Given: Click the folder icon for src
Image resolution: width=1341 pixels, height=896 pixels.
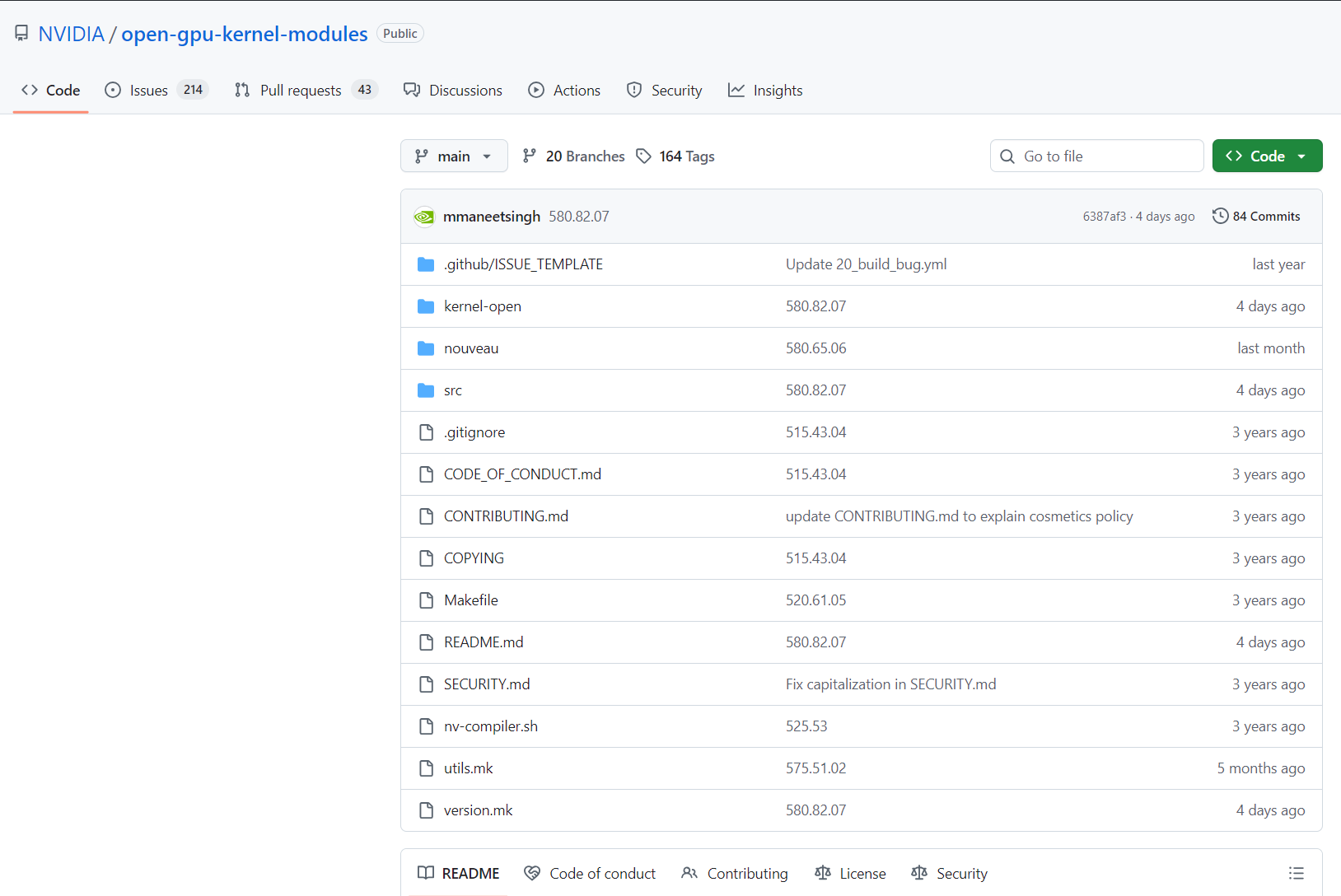Looking at the screenshot, I should click(x=426, y=390).
